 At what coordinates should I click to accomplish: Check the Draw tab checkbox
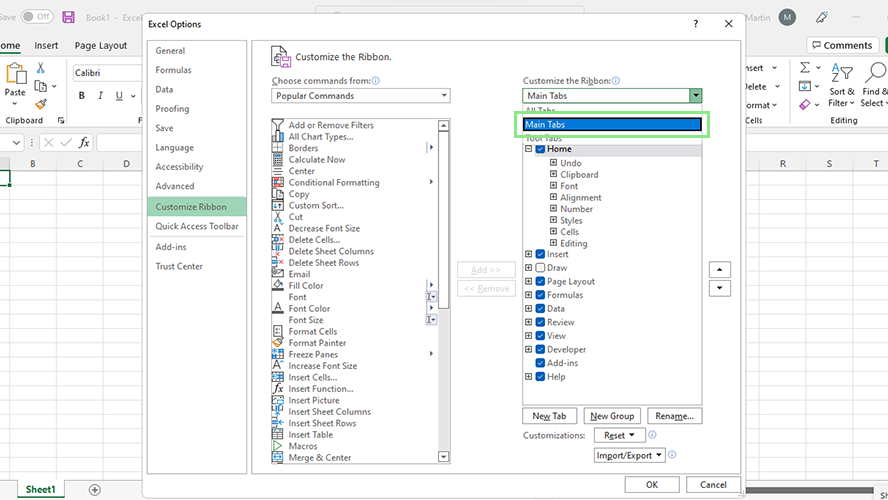click(x=540, y=268)
